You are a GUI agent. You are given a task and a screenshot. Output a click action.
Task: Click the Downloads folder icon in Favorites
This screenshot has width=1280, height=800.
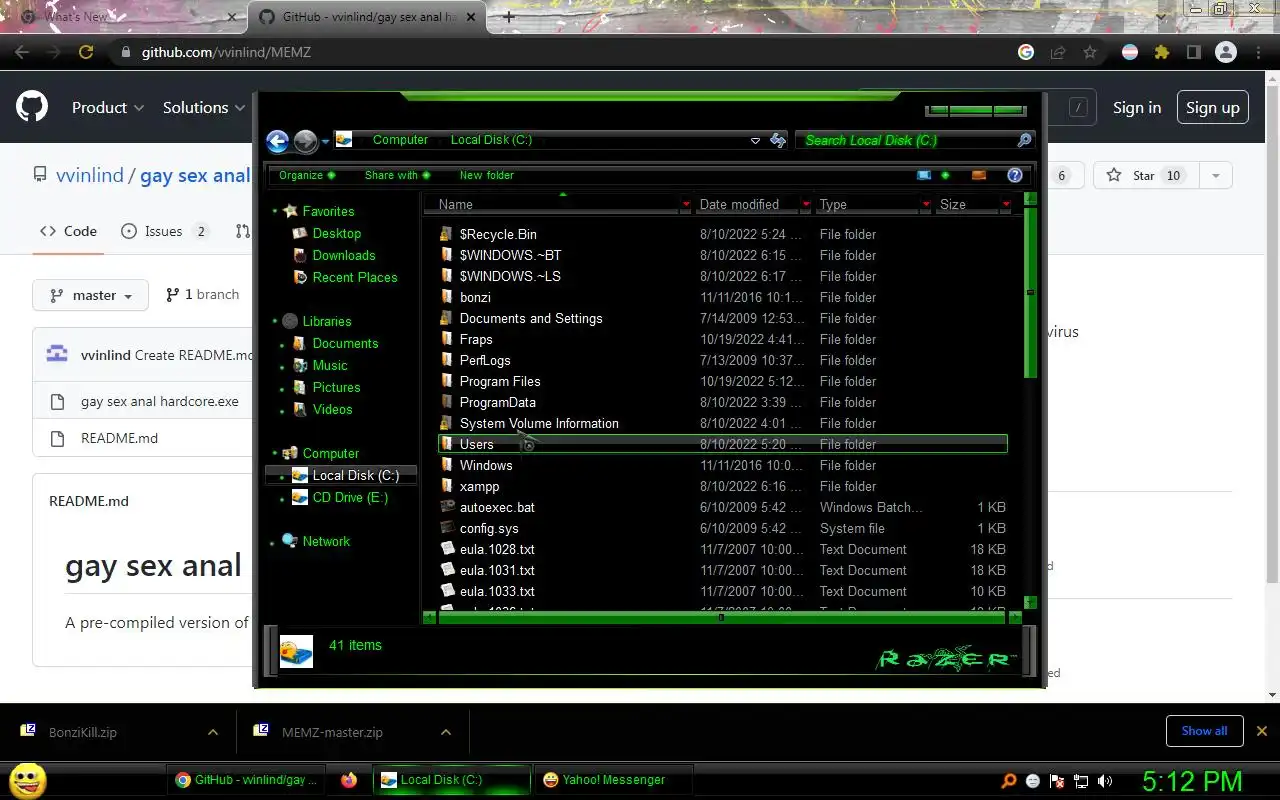[301, 255]
